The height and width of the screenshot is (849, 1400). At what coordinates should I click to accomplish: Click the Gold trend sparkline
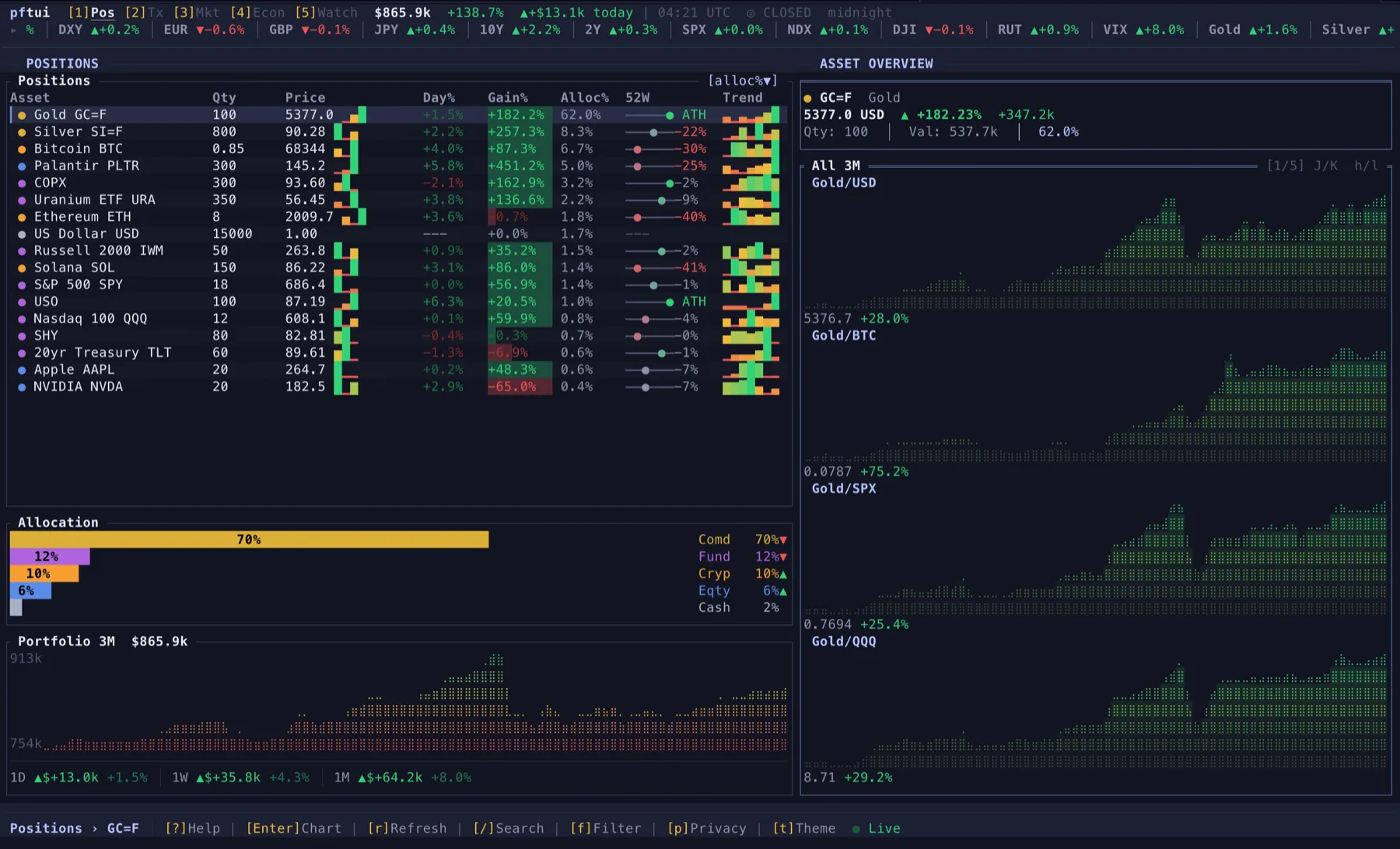click(751, 115)
